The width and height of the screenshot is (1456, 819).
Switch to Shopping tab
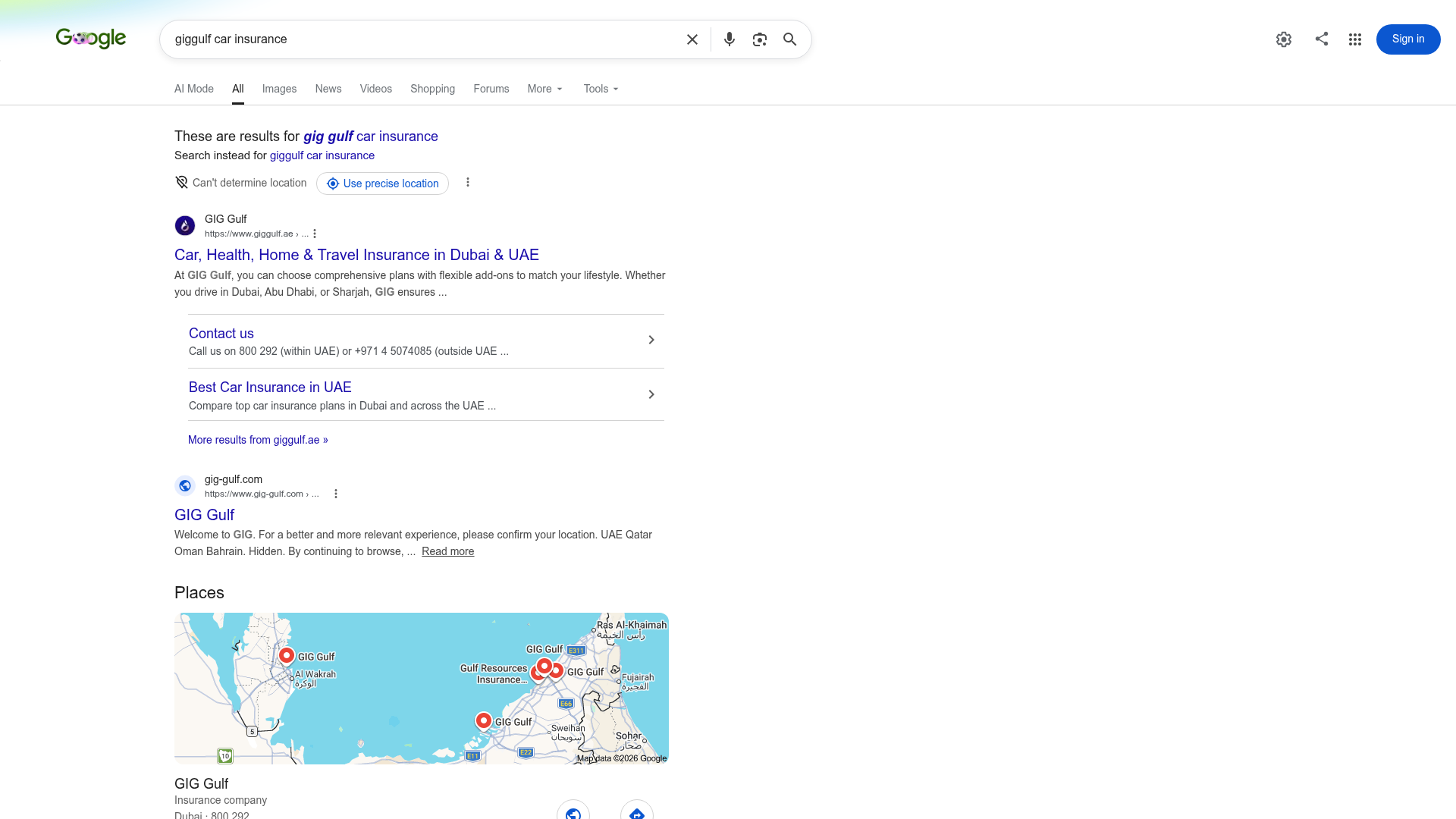433,89
